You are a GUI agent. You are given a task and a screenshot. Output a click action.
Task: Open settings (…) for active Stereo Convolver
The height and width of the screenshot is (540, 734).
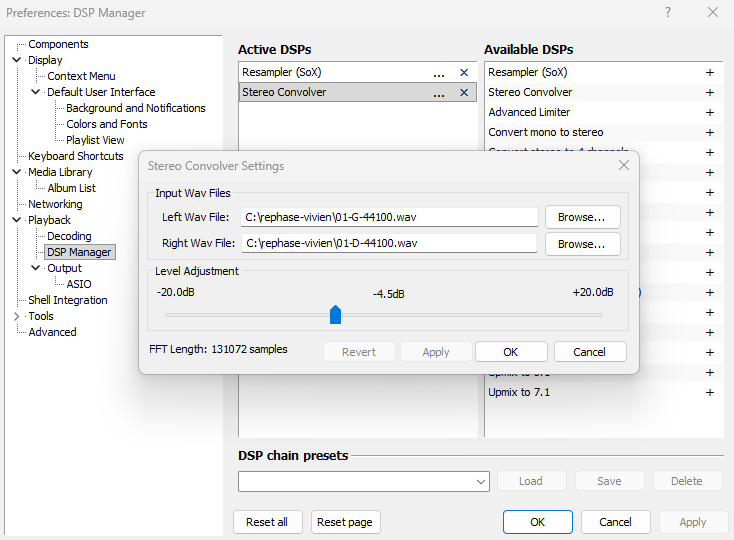[439, 93]
